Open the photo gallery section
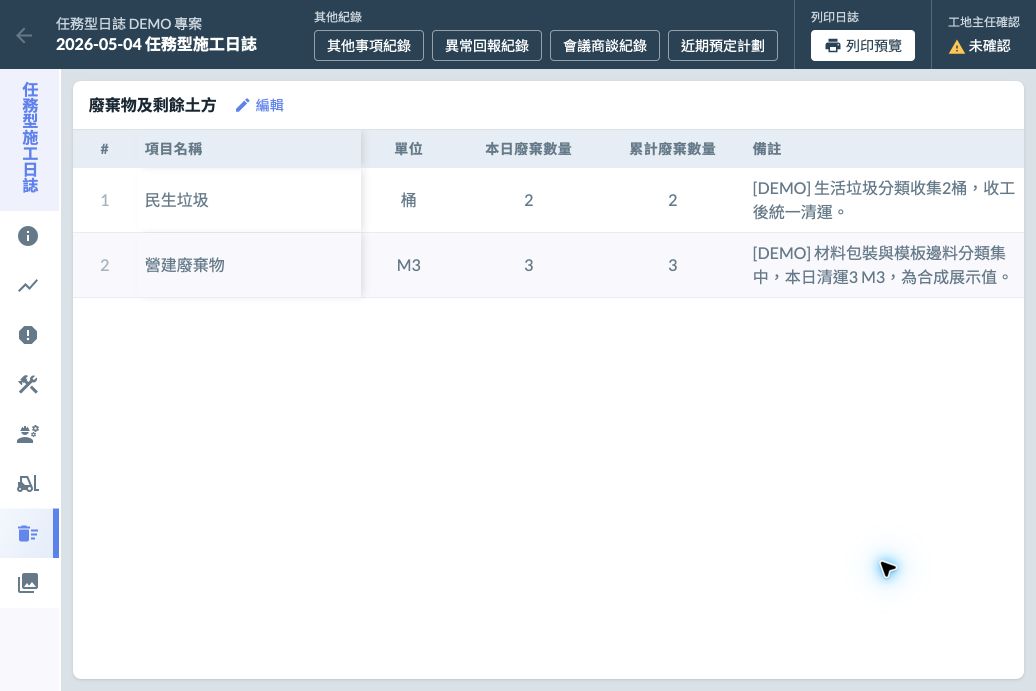Viewport: 1036px width, 691px height. [x=28, y=583]
